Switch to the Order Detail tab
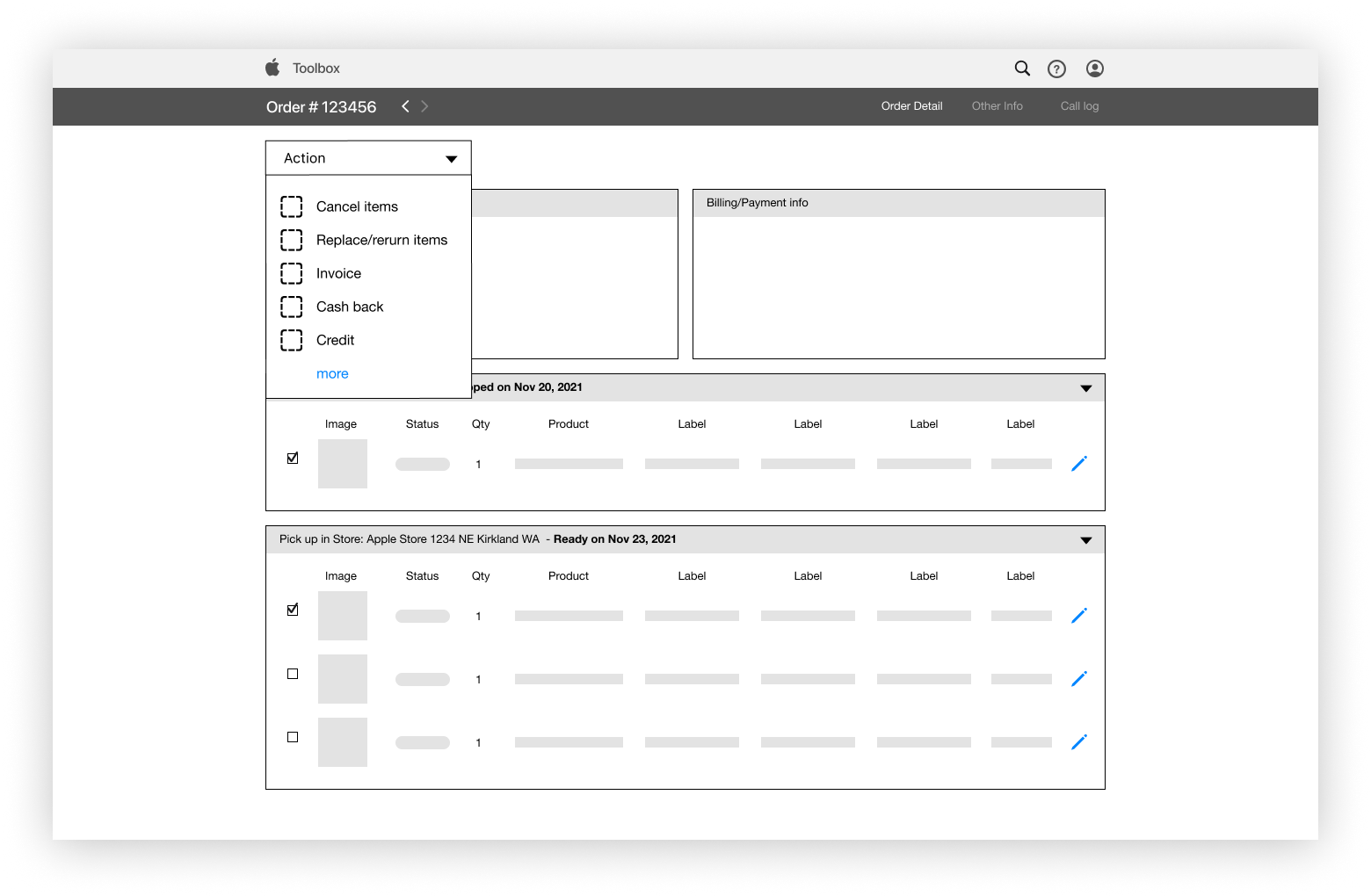Viewport: 1371px width, 896px height. pos(911,106)
